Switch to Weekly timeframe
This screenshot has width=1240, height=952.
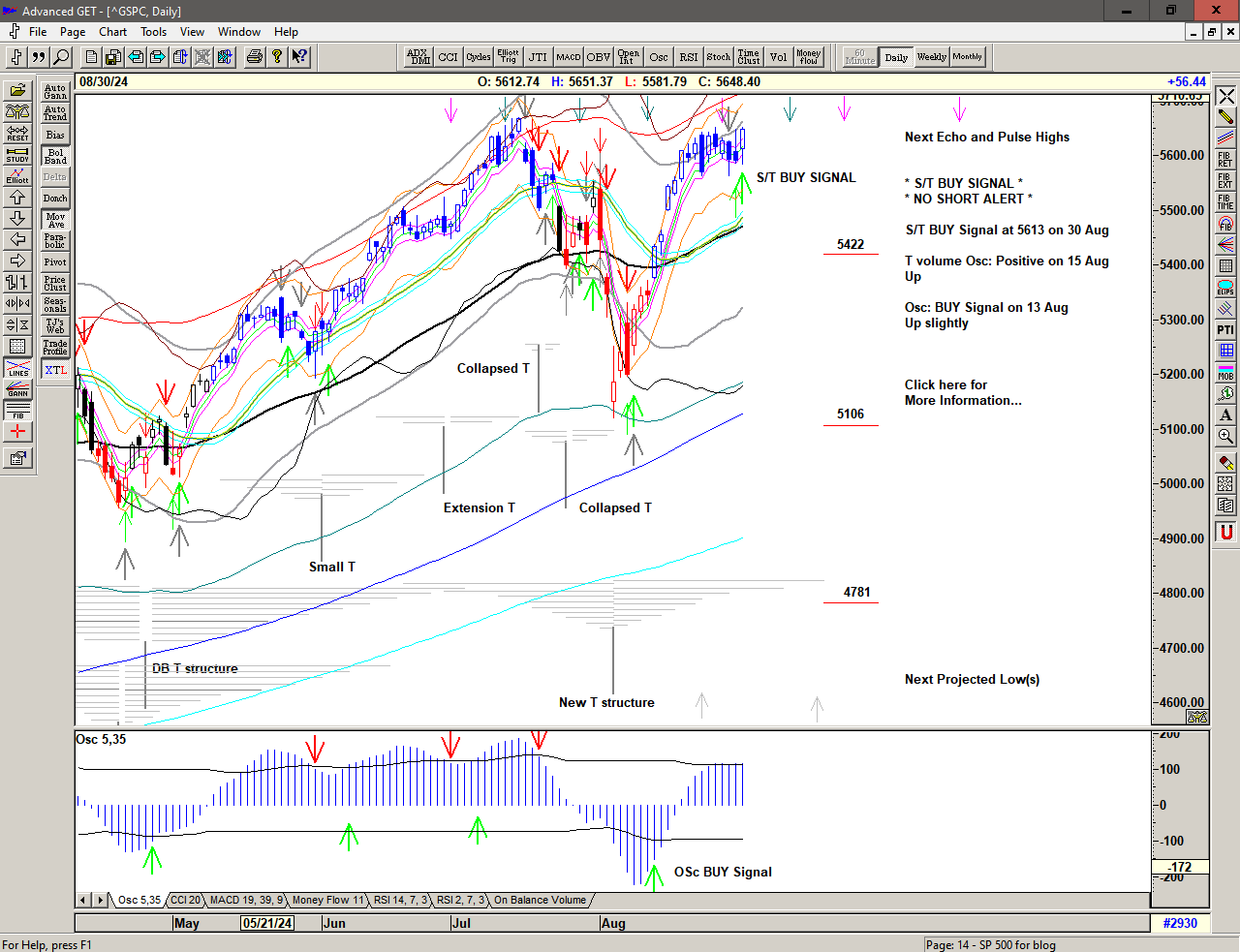click(x=931, y=57)
